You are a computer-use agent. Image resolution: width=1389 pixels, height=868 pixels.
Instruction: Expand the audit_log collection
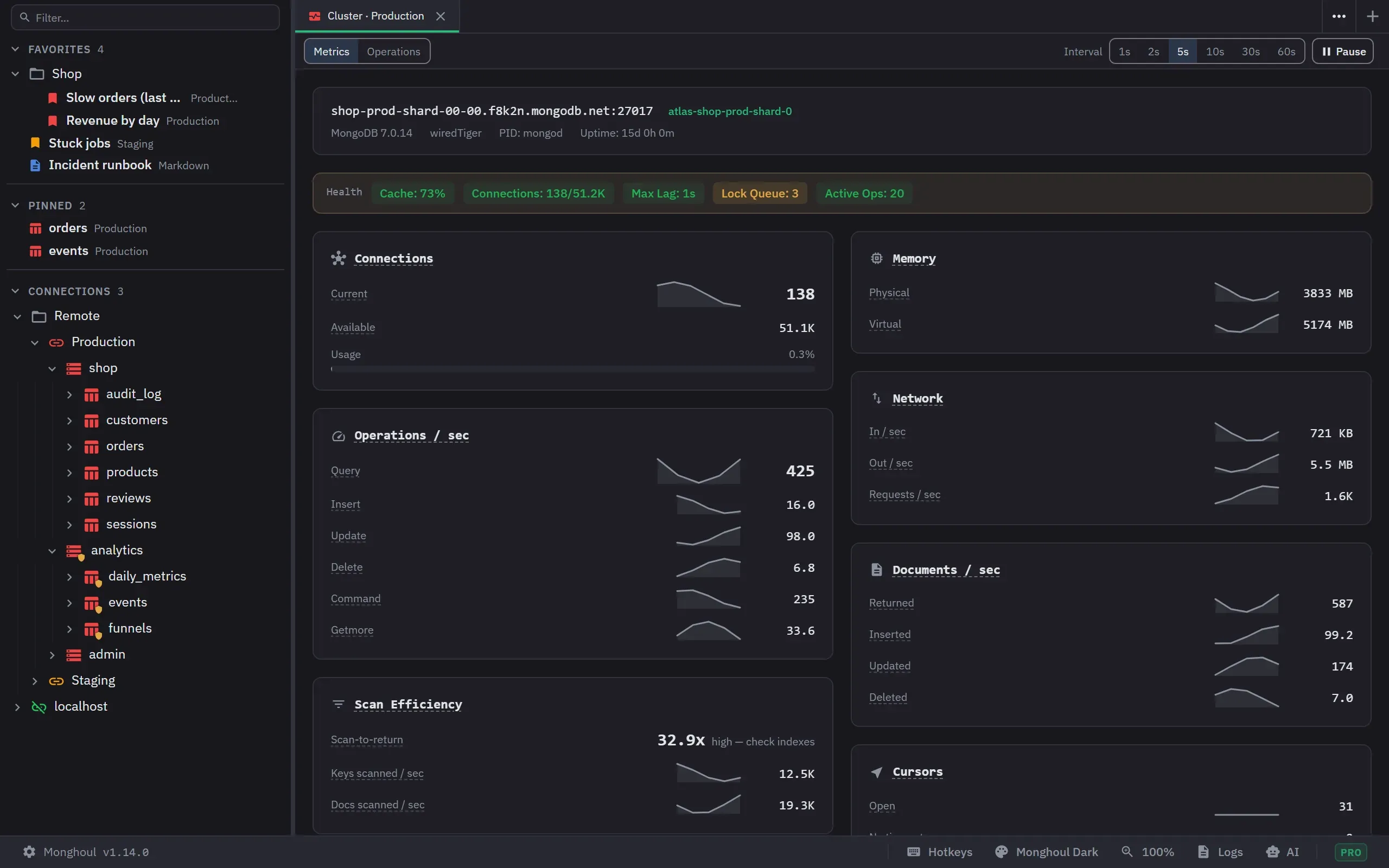[69, 394]
